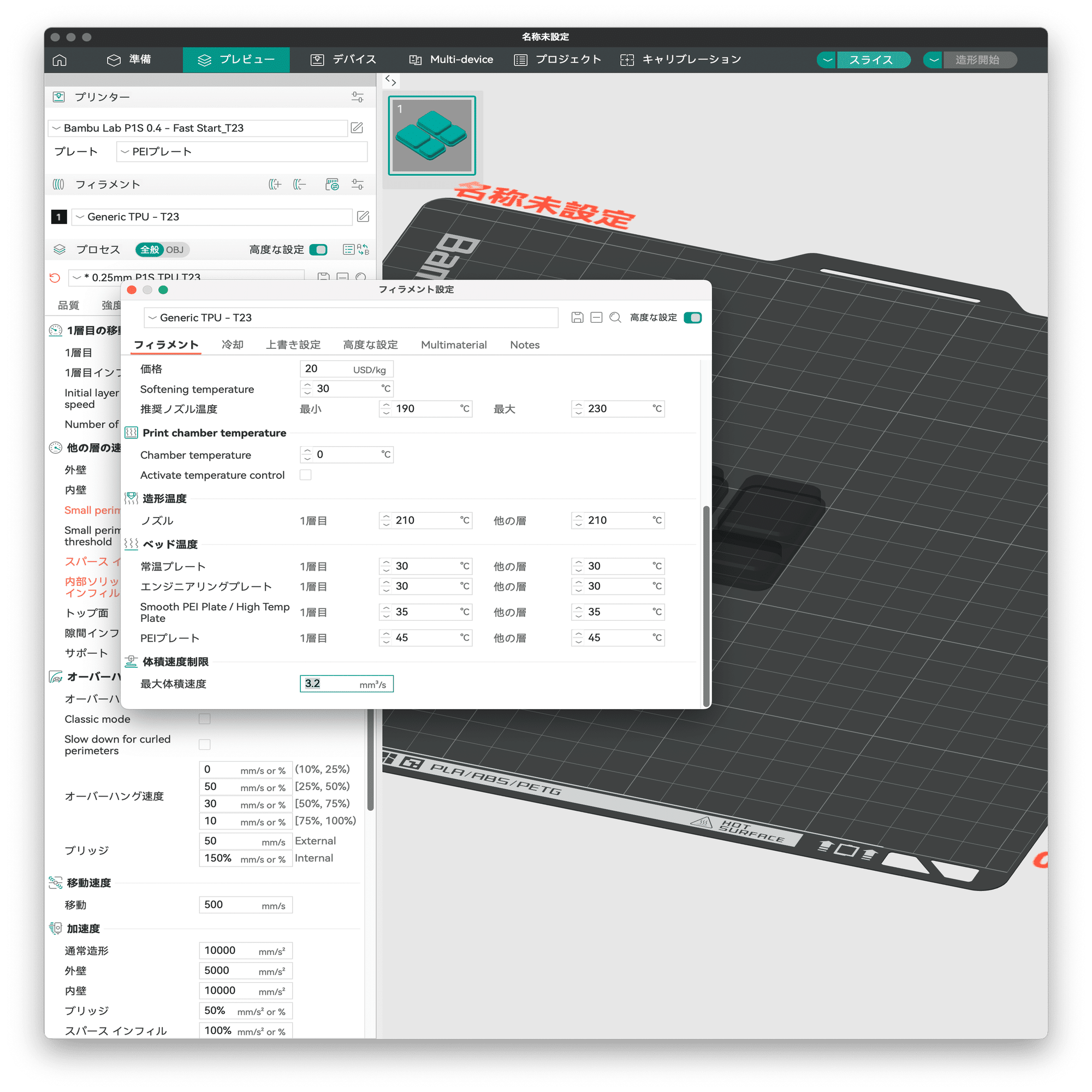Select the plate 1 thumbnail

[431, 135]
